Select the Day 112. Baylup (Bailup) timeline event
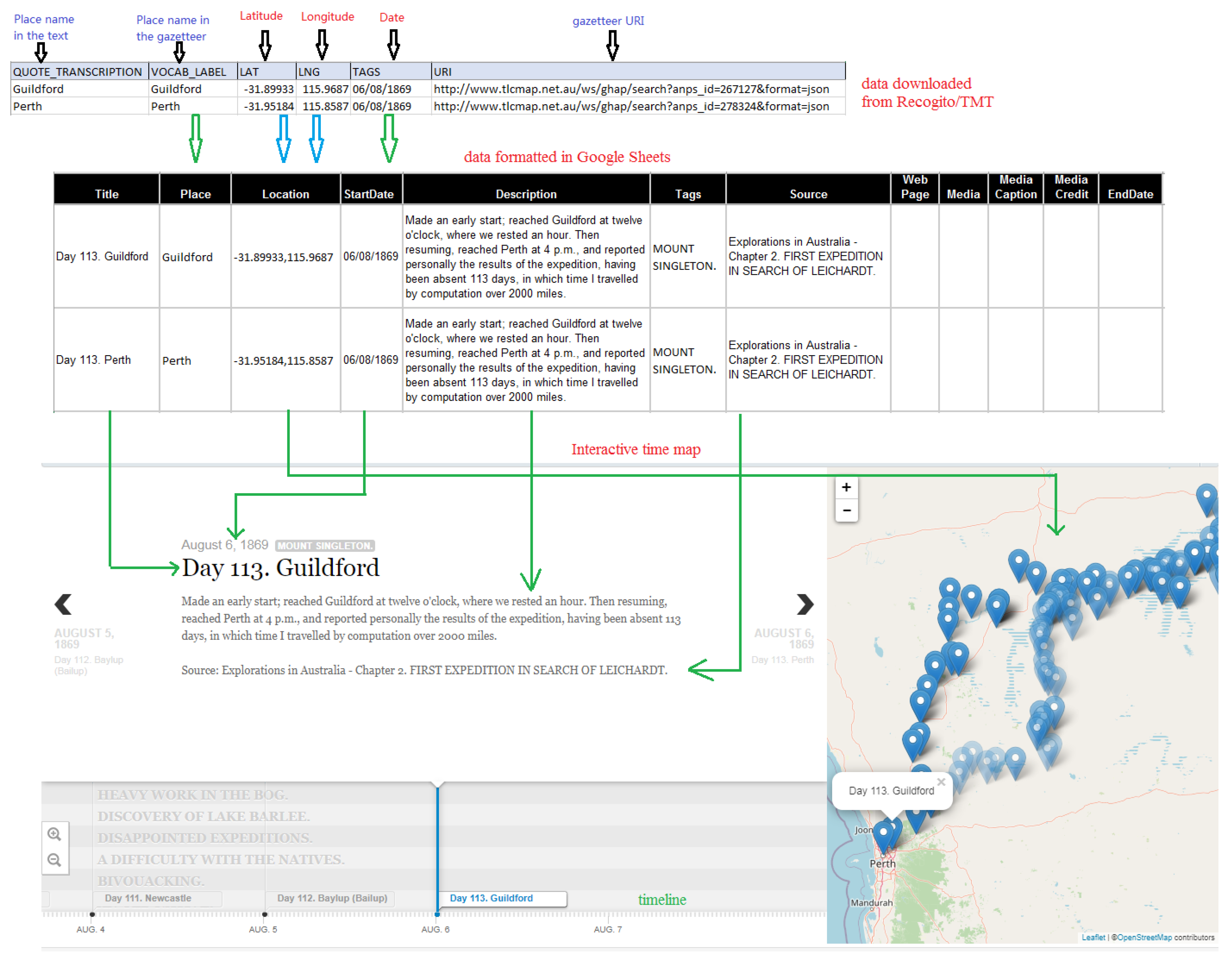The height and width of the screenshot is (965, 1232). 332,898
